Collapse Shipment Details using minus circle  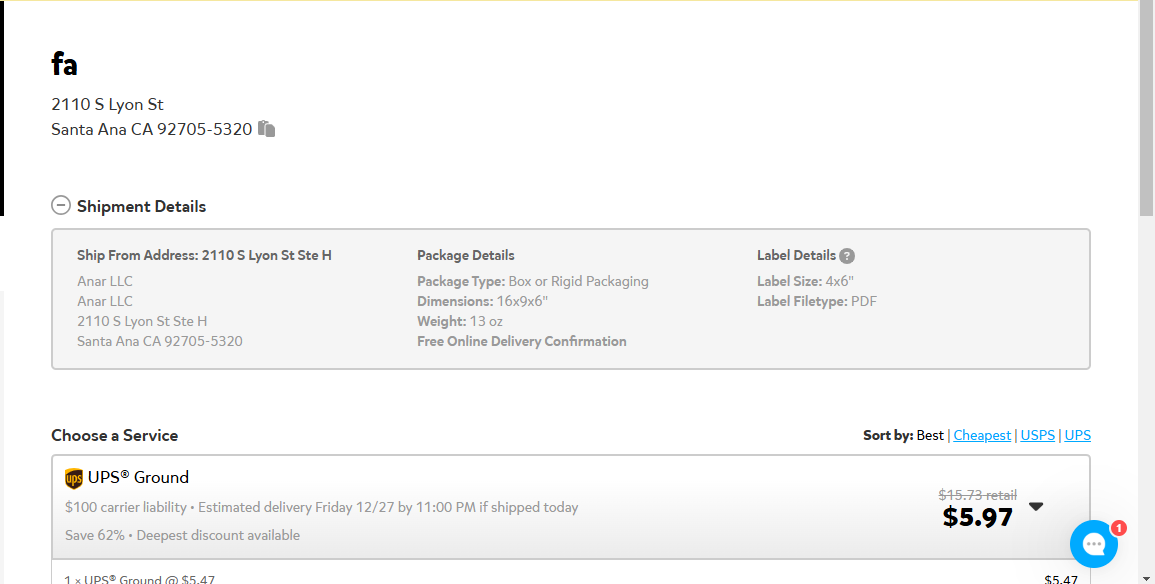tap(61, 205)
